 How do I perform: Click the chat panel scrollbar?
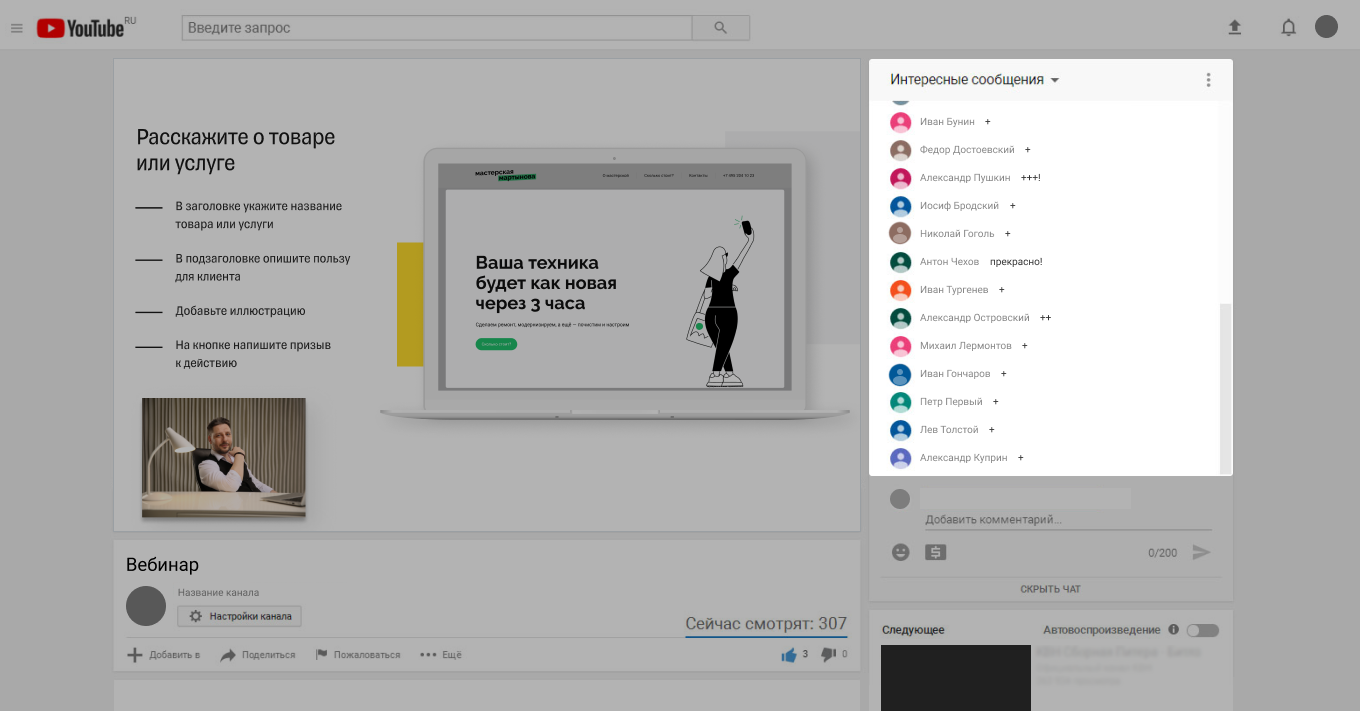tap(1225, 390)
